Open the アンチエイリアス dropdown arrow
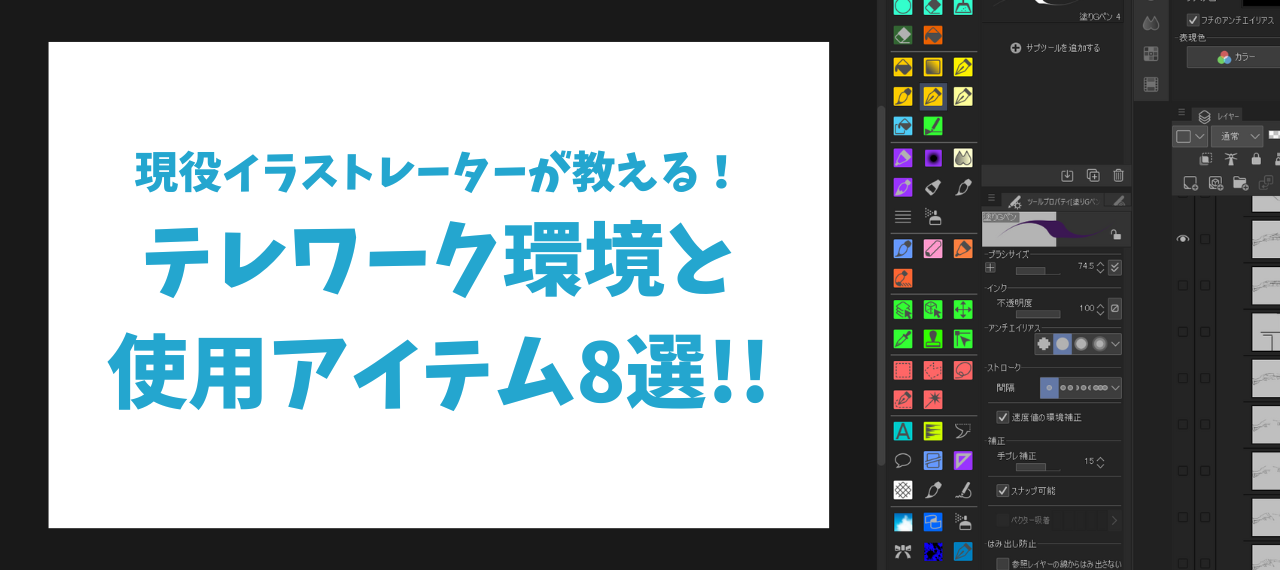This screenshot has width=1280, height=570. (1115, 343)
